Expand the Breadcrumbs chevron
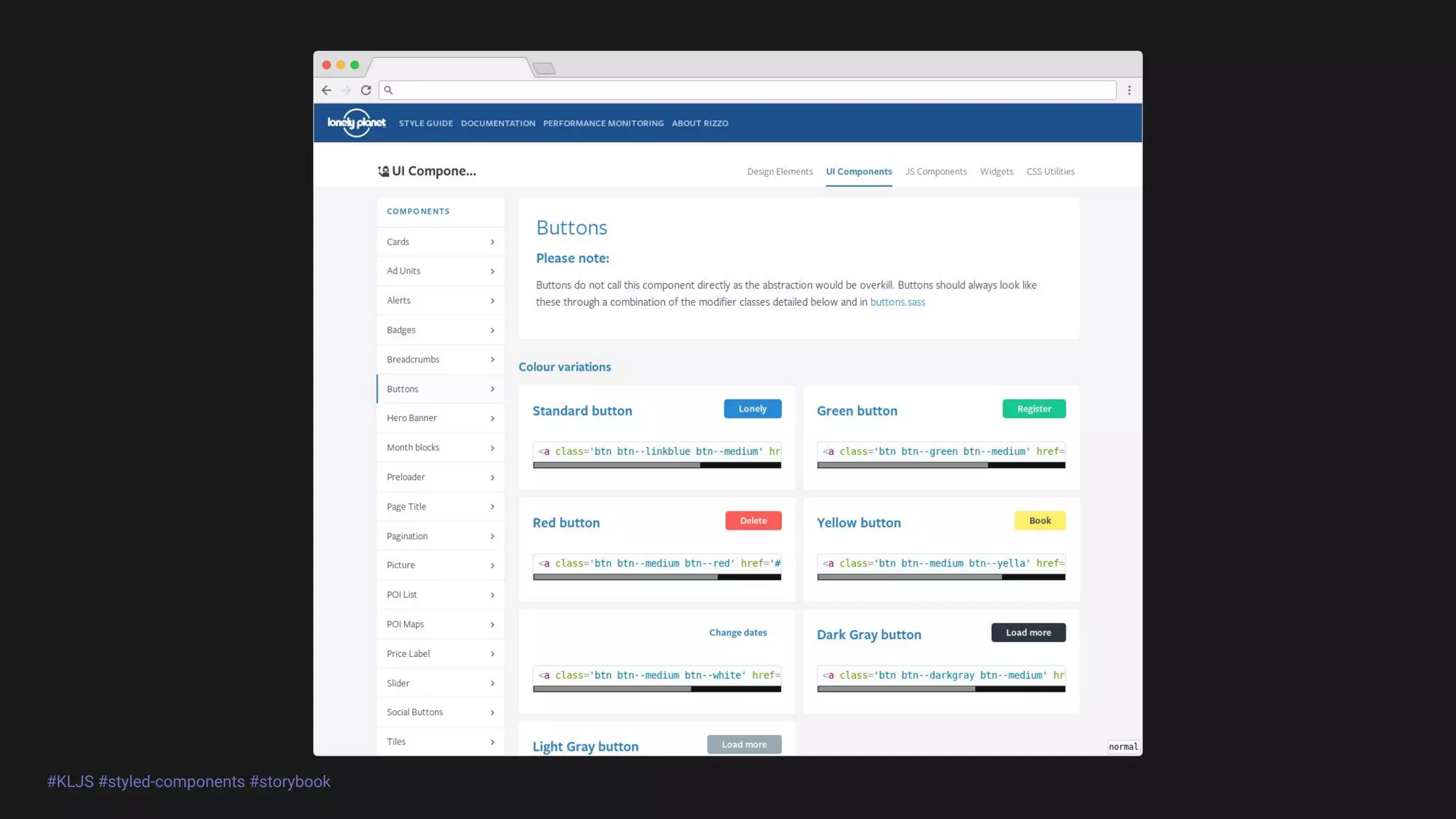The width and height of the screenshot is (1456, 819). click(492, 360)
